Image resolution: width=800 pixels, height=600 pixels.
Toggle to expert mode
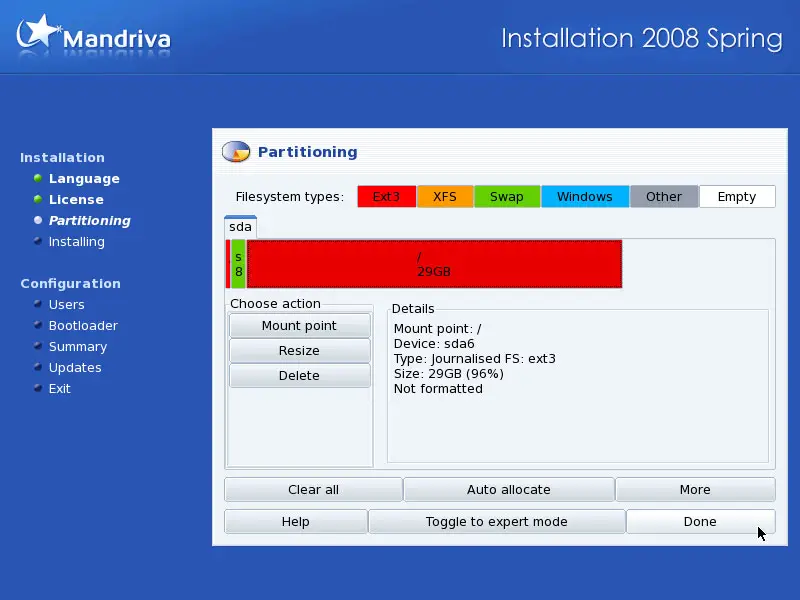(x=497, y=521)
